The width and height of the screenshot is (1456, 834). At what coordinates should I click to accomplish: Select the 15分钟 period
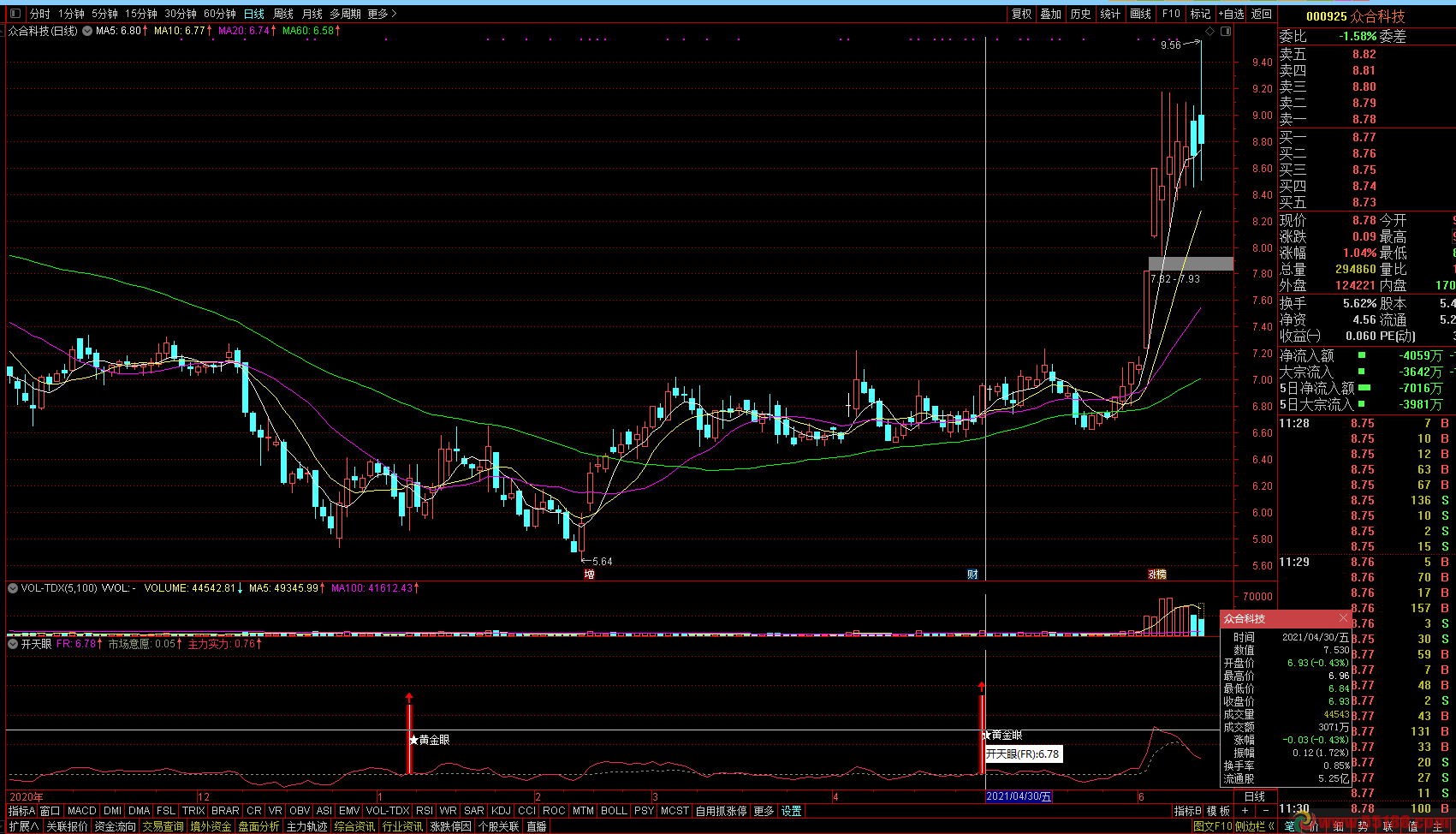141,14
